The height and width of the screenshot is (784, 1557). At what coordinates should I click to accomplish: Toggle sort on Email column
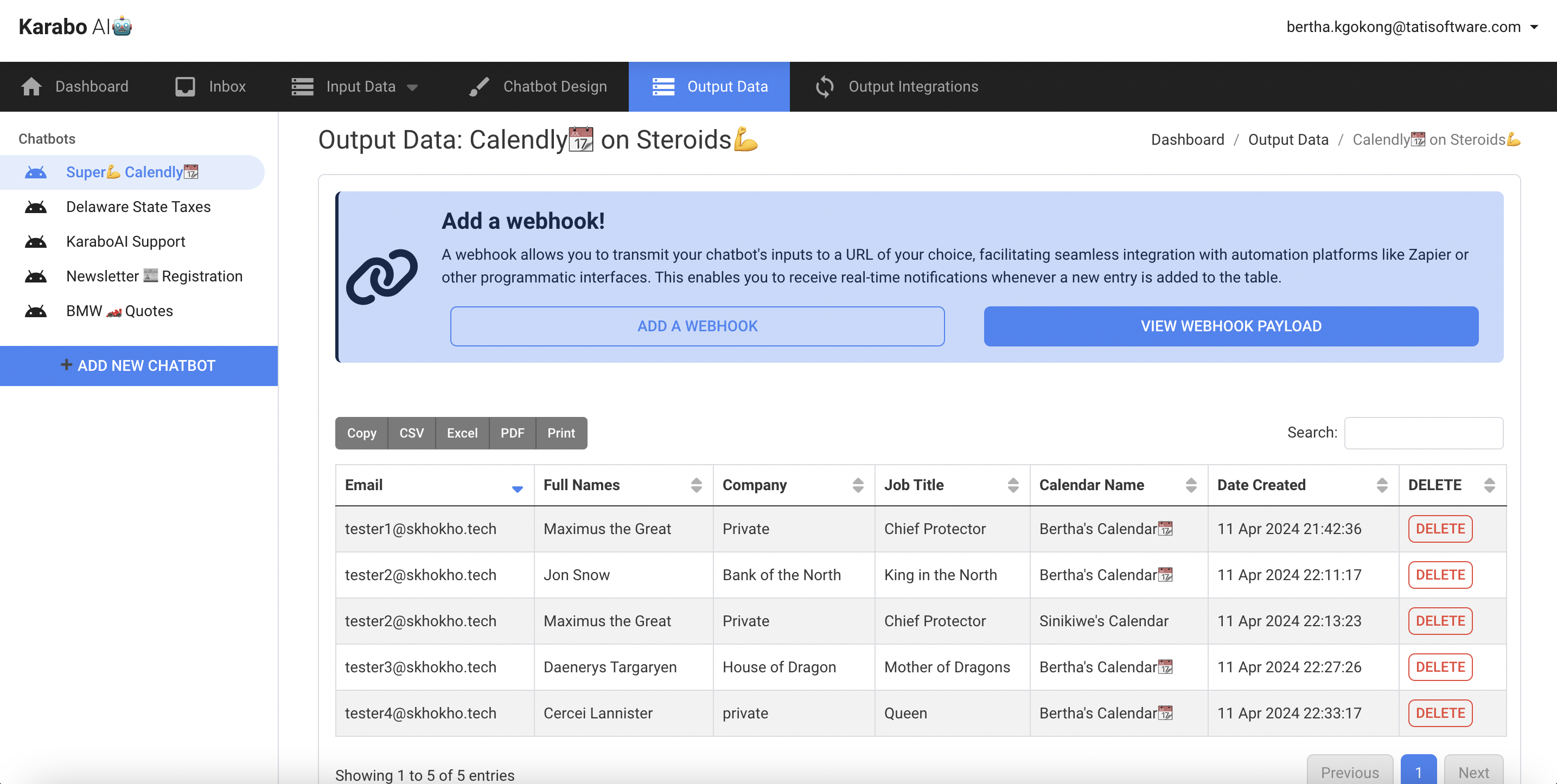click(517, 488)
